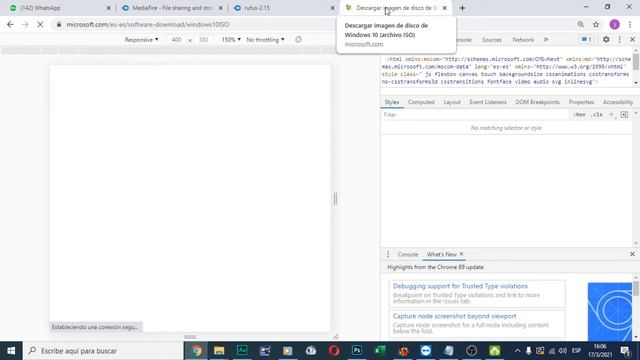This screenshot has height=360, width=640.
Task: Close the bottom drawer
Action: coord(632,254)
